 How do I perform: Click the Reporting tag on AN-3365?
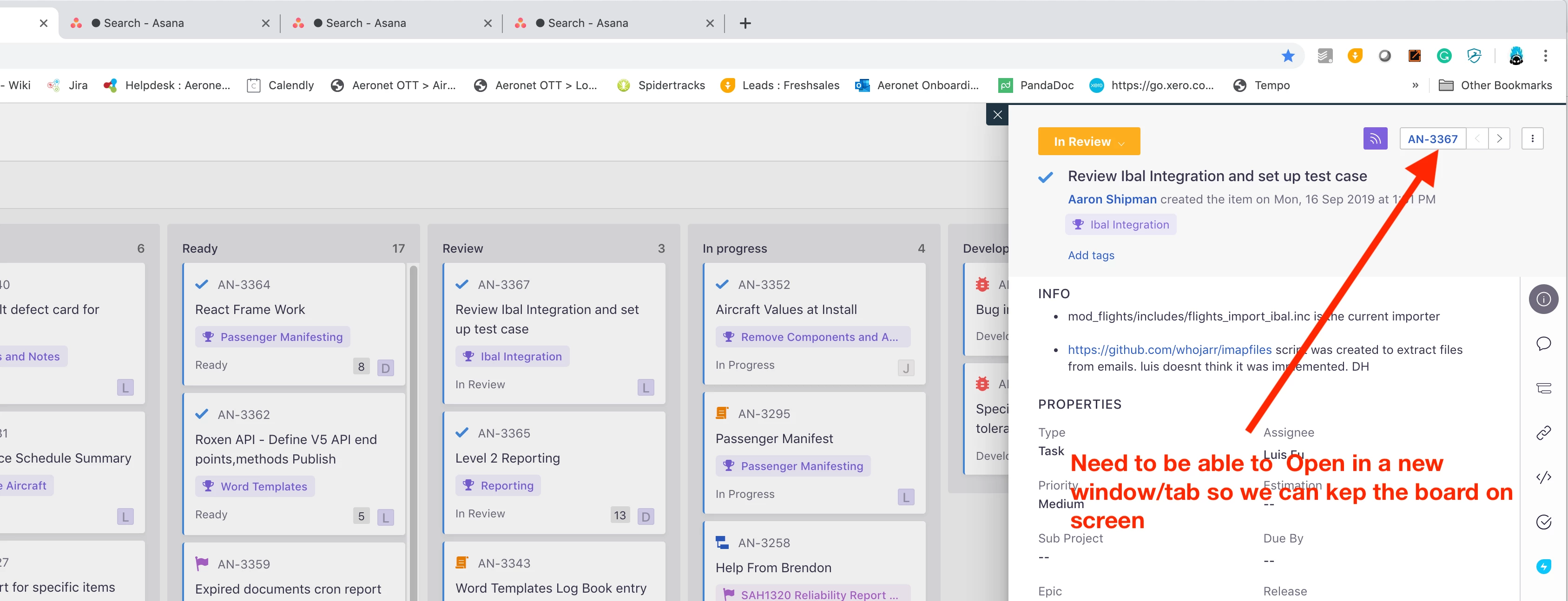[x=499, y=485]
